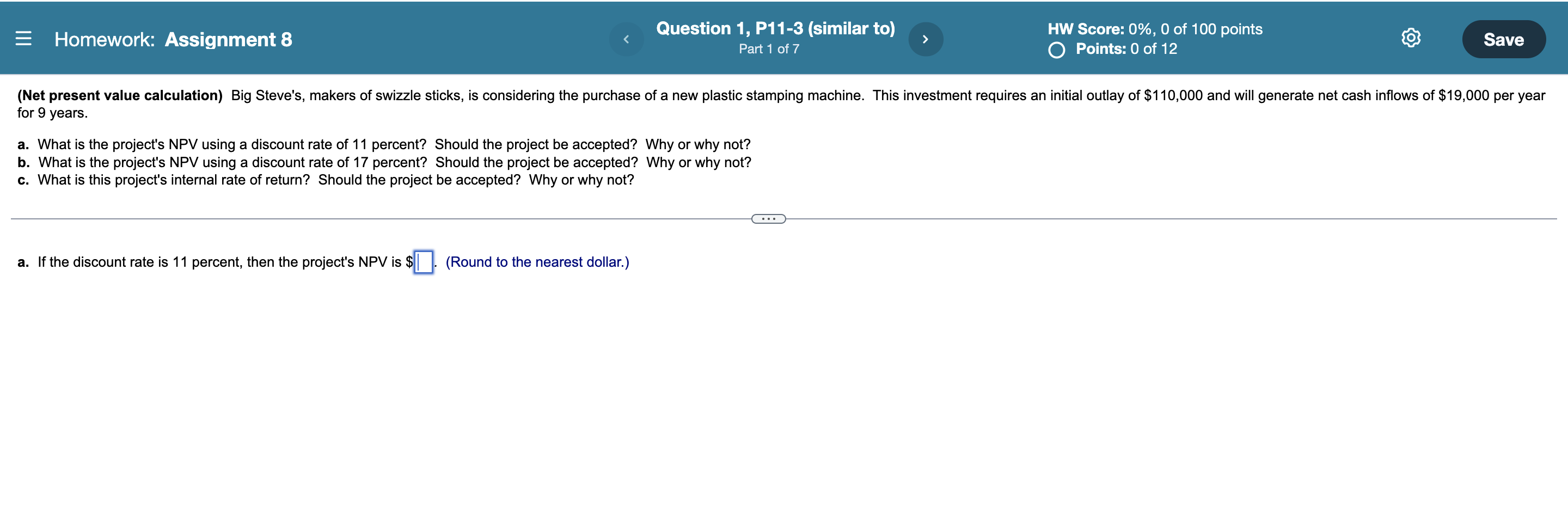The height and width of the screenshot is (527, 1568).
Task: Click the right arrow to advance parts
Action: tap(925, 38)
